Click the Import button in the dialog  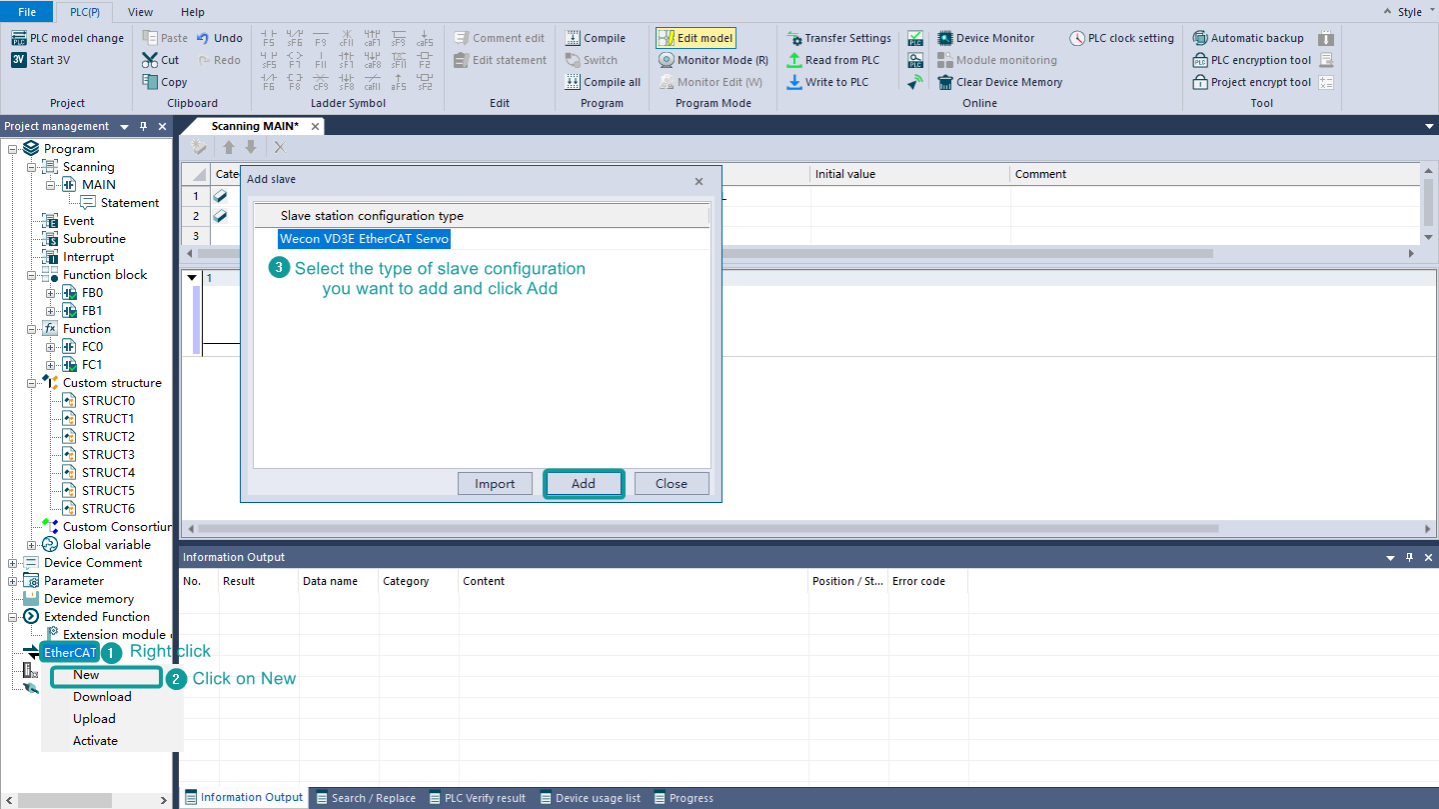click(x=495, y=484)
